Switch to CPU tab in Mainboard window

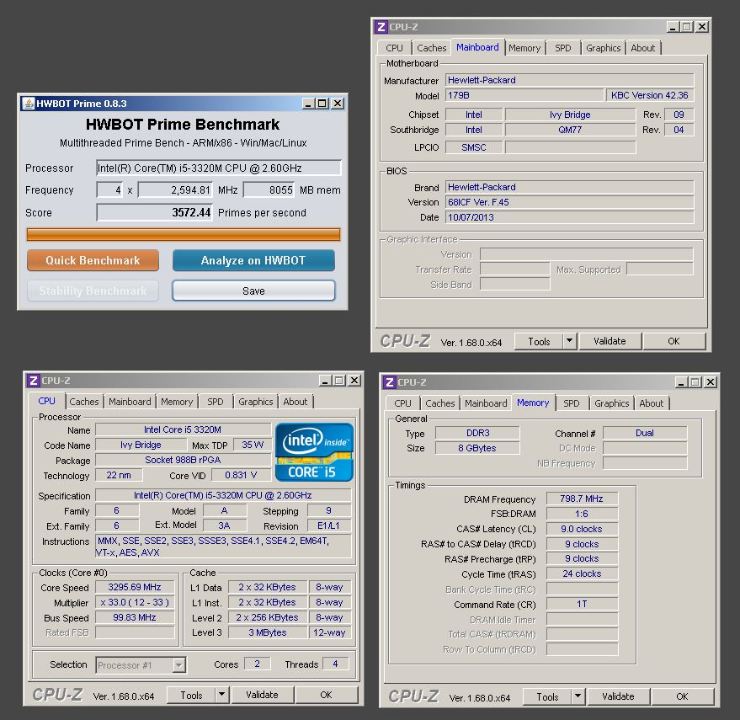(394, 48)
